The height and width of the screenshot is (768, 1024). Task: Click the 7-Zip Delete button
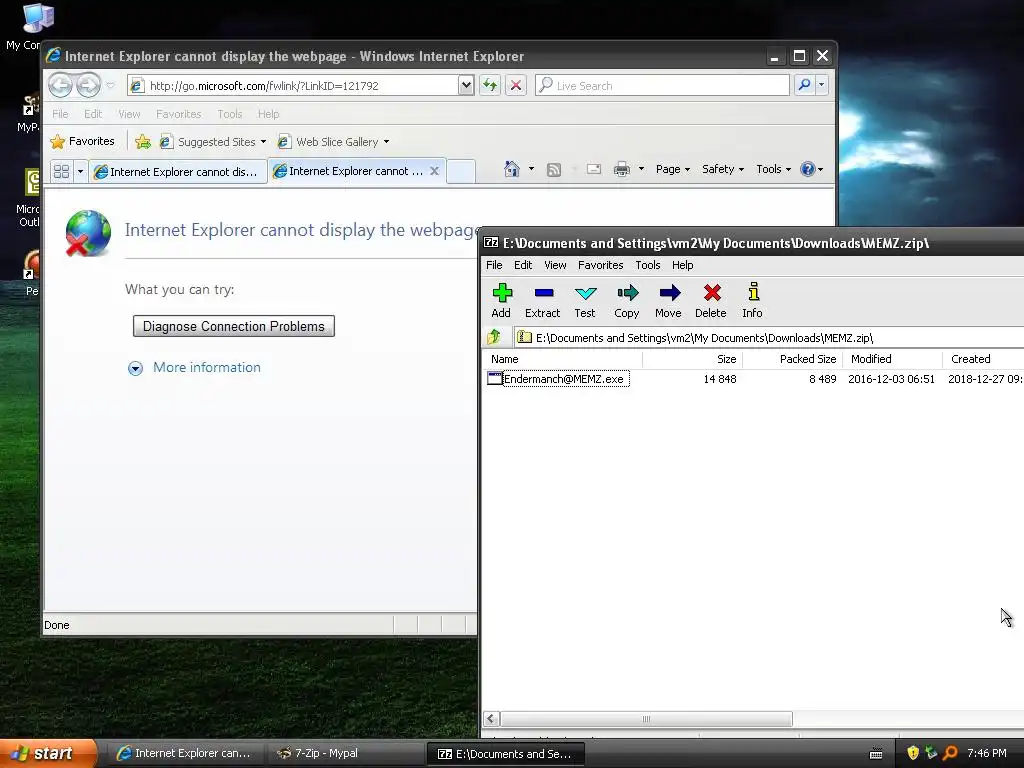click(711, 300)
